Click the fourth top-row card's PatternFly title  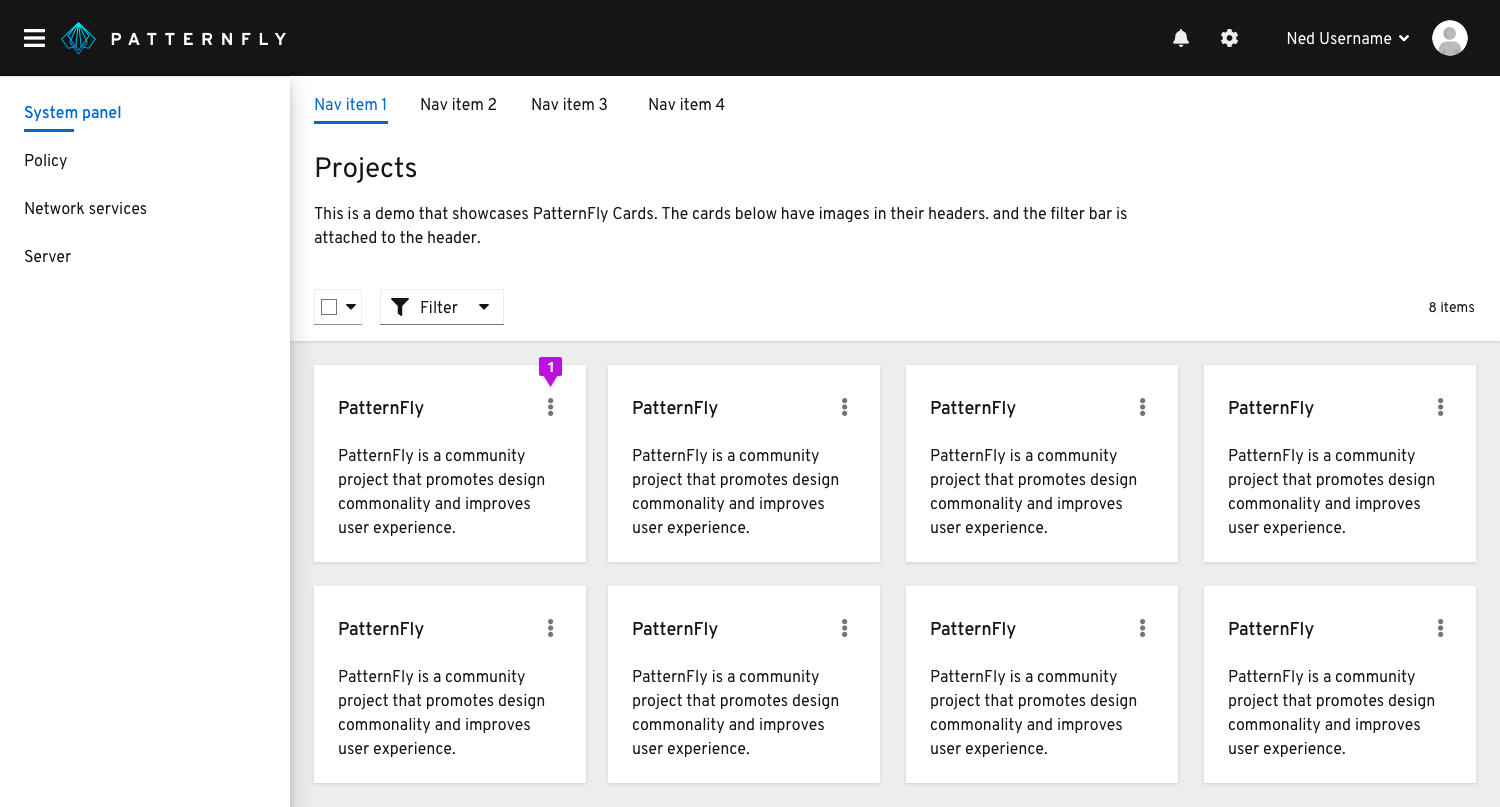pos(1271,408)
